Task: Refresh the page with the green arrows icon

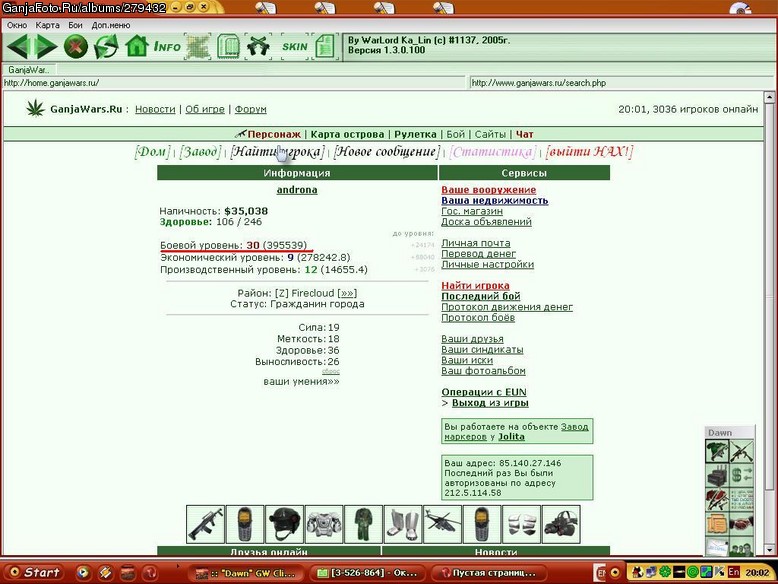Action: (106, 47)
